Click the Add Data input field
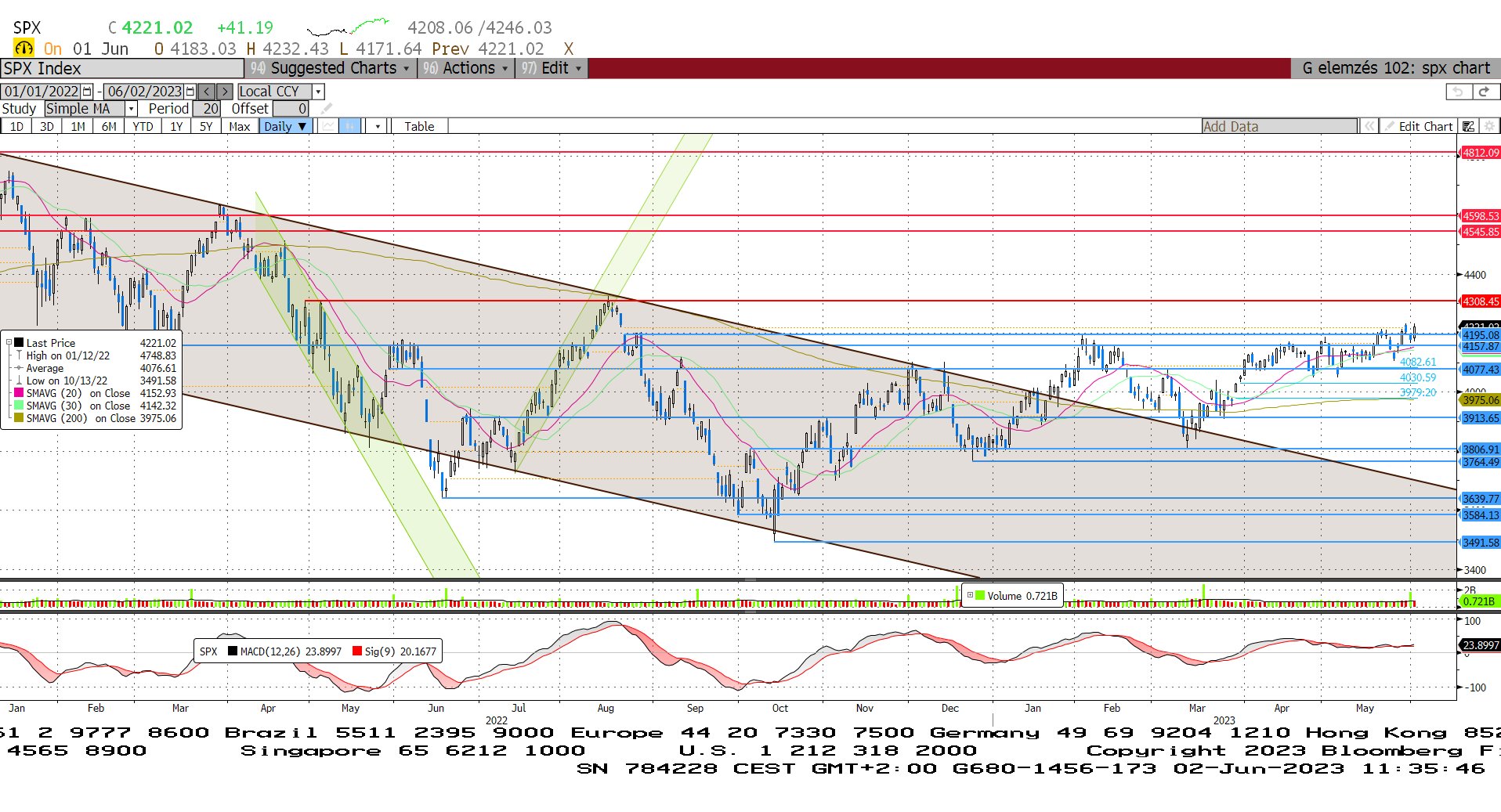 point(1279,126)
